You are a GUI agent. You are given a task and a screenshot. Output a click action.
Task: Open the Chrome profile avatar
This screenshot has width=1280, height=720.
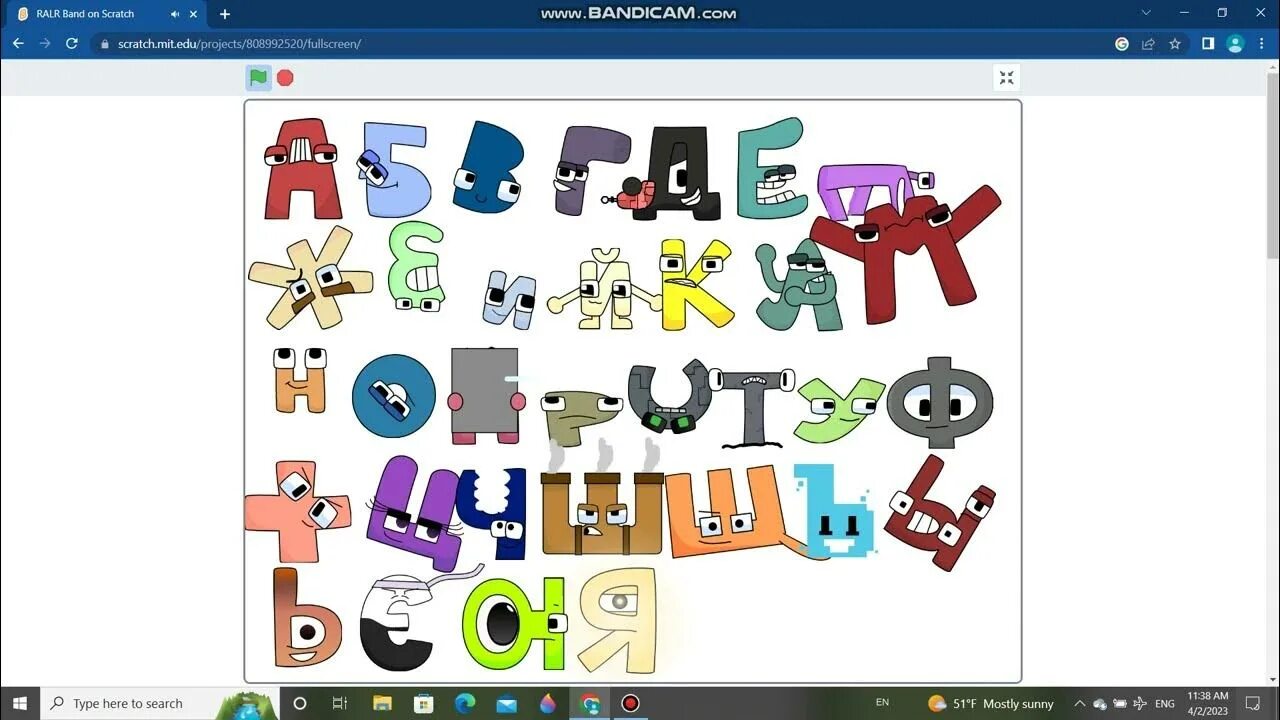[1235, 44]
